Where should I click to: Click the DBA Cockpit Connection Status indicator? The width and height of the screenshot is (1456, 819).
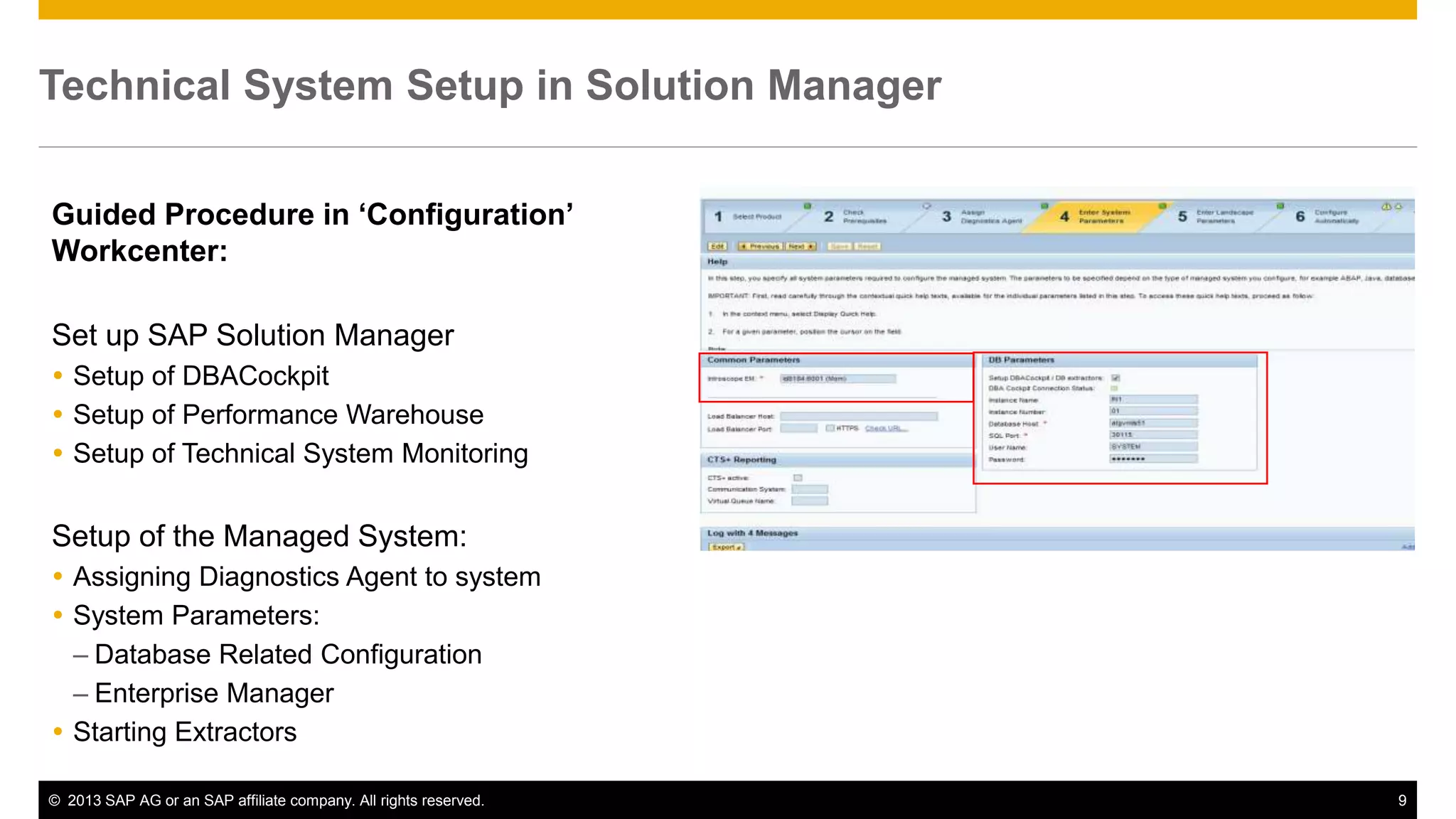(x=1114, y=388)
